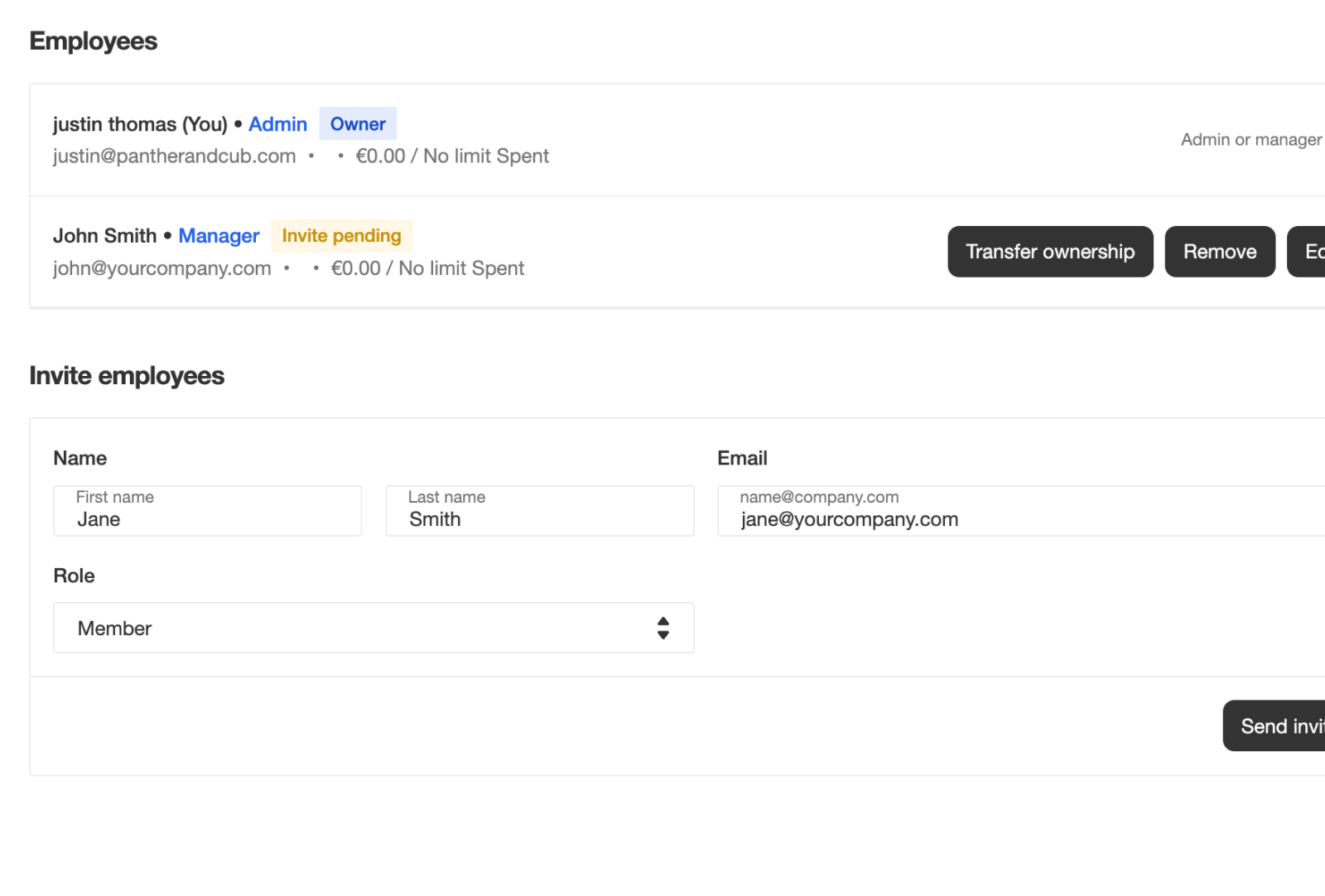The width and height of the screenshot is (1325, 896).
Task: Click john@yourcompany.com email address
Action: [x=161, y=267]
